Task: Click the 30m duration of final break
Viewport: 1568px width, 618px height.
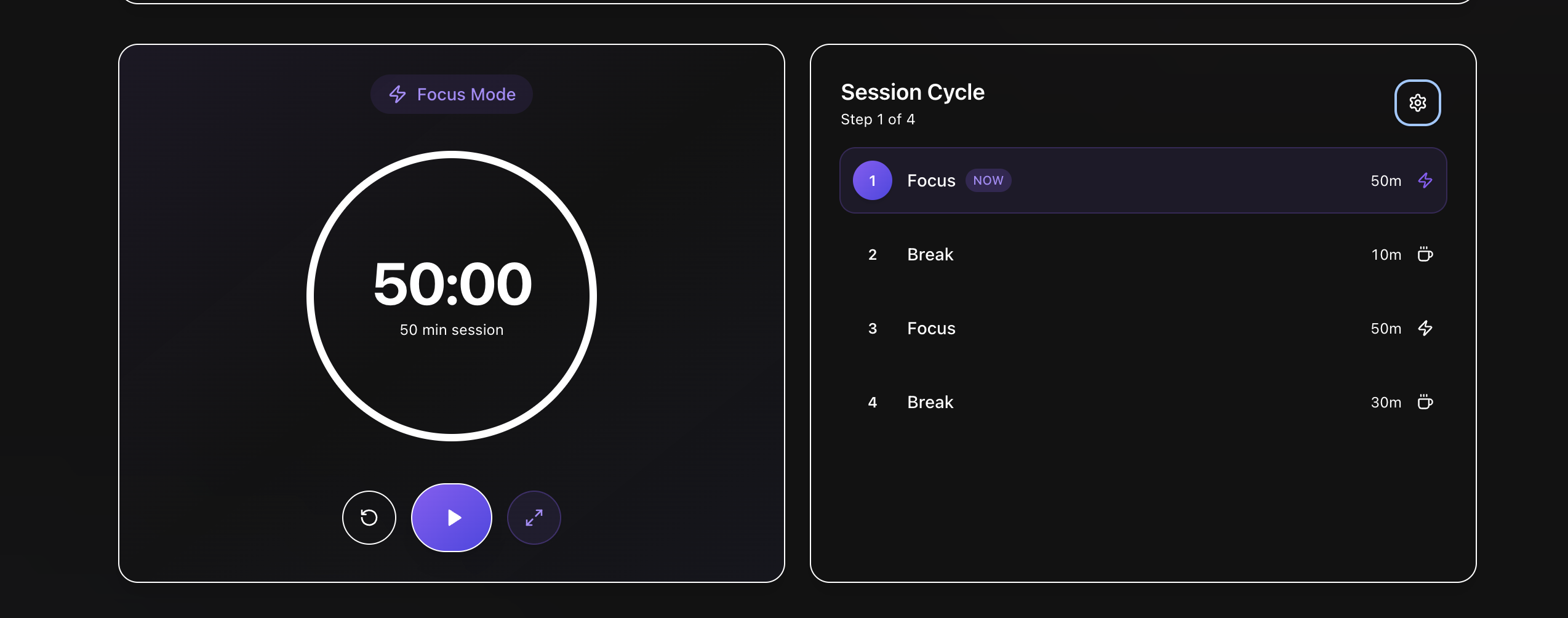Action: [x=1386, y=402]
